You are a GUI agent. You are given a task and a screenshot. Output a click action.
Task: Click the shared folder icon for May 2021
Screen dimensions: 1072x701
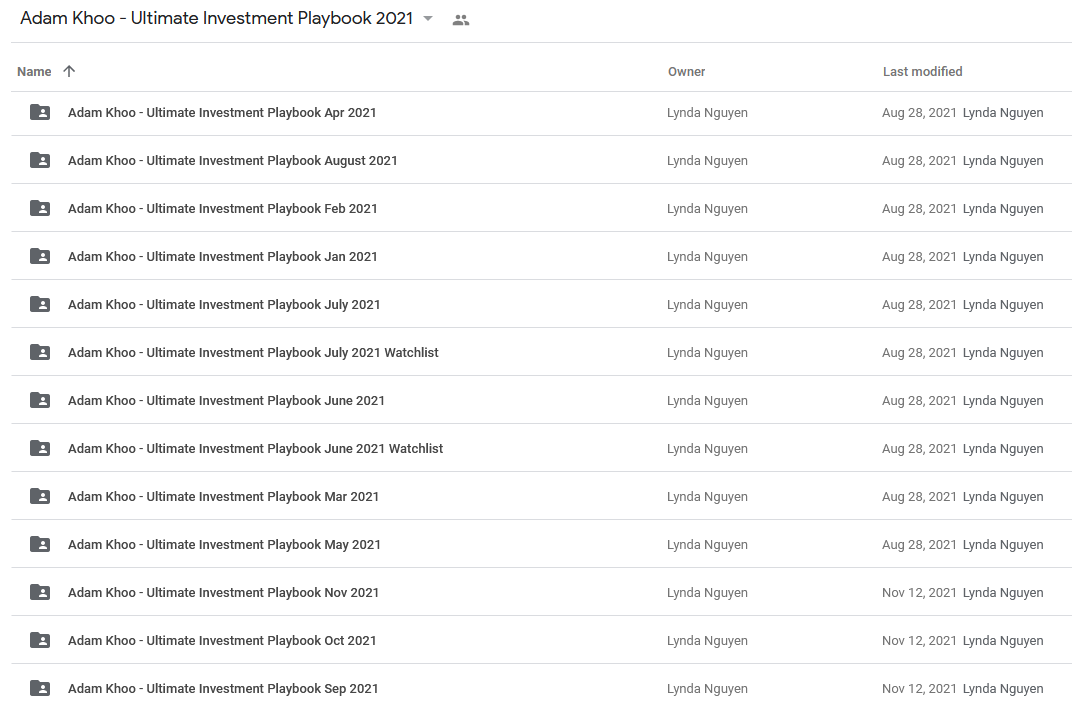[40, 544]
